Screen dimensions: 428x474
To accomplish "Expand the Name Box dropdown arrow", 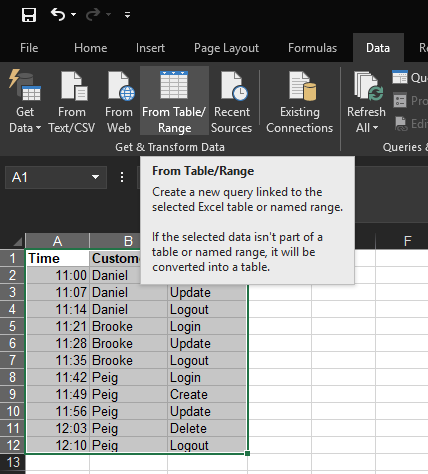I will click(x=96, y=177).
